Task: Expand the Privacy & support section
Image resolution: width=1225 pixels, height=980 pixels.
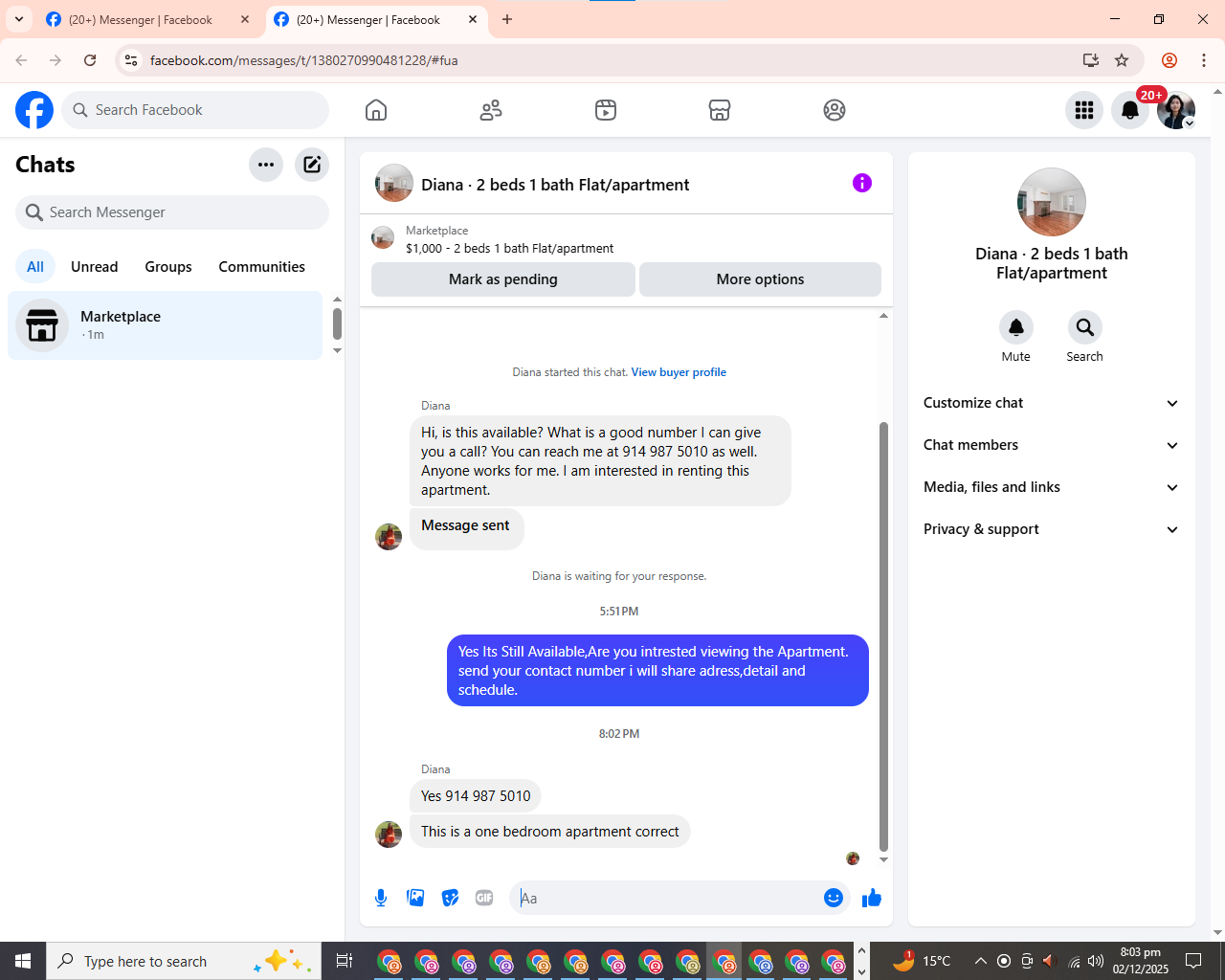Action: (1052, 529)
